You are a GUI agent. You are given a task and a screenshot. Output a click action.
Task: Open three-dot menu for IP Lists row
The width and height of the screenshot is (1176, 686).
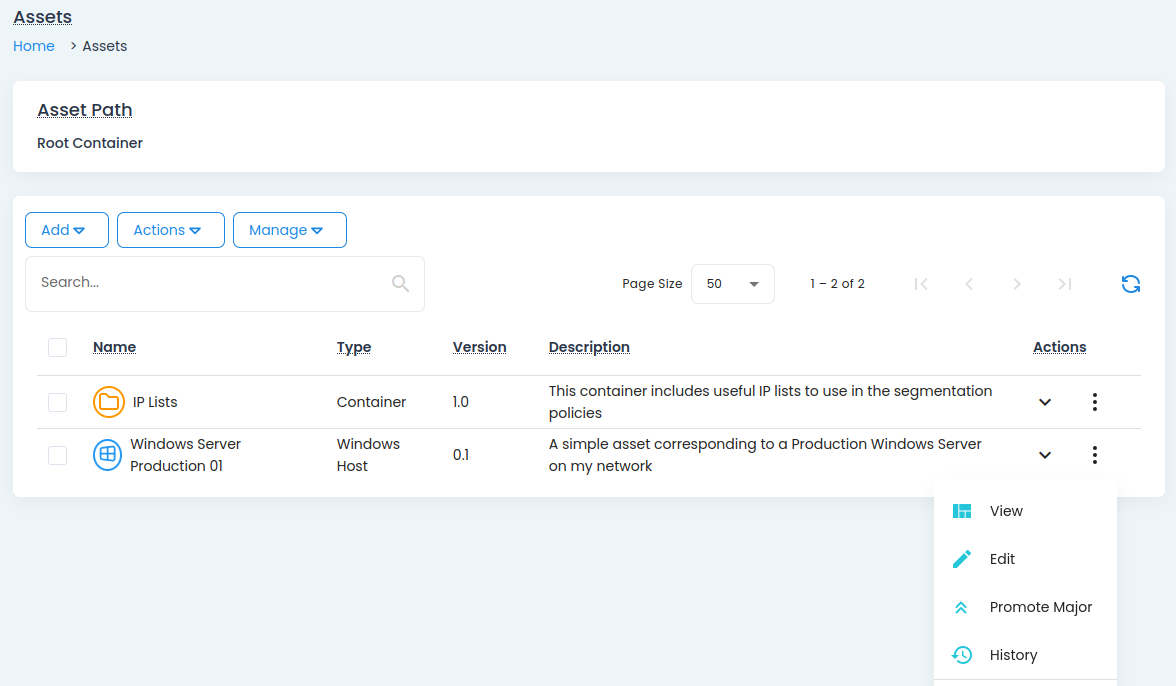(x=1095, y=402)
